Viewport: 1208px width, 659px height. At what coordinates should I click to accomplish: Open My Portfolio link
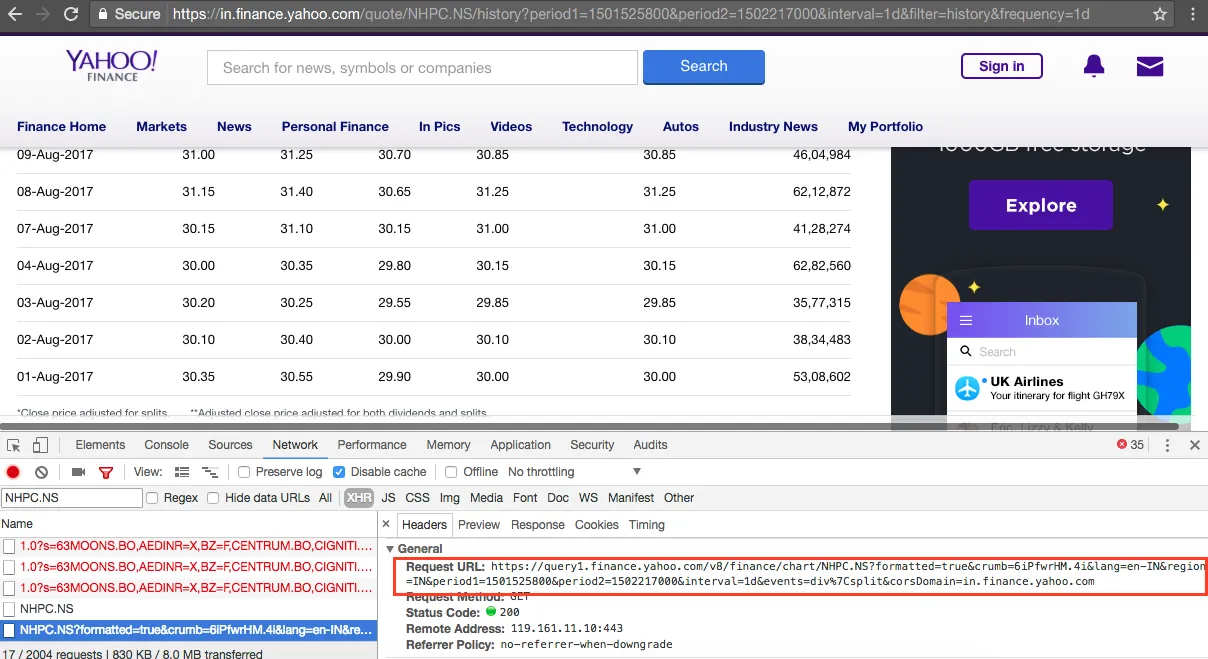click(x=886, y=127)
